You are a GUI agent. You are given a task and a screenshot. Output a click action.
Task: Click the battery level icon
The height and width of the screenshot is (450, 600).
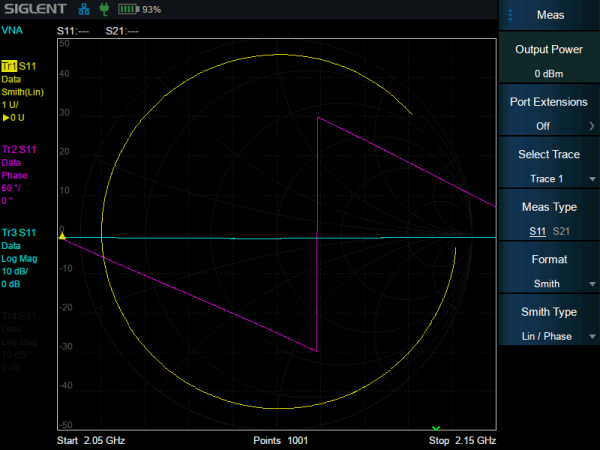click(x=128, y=9)
